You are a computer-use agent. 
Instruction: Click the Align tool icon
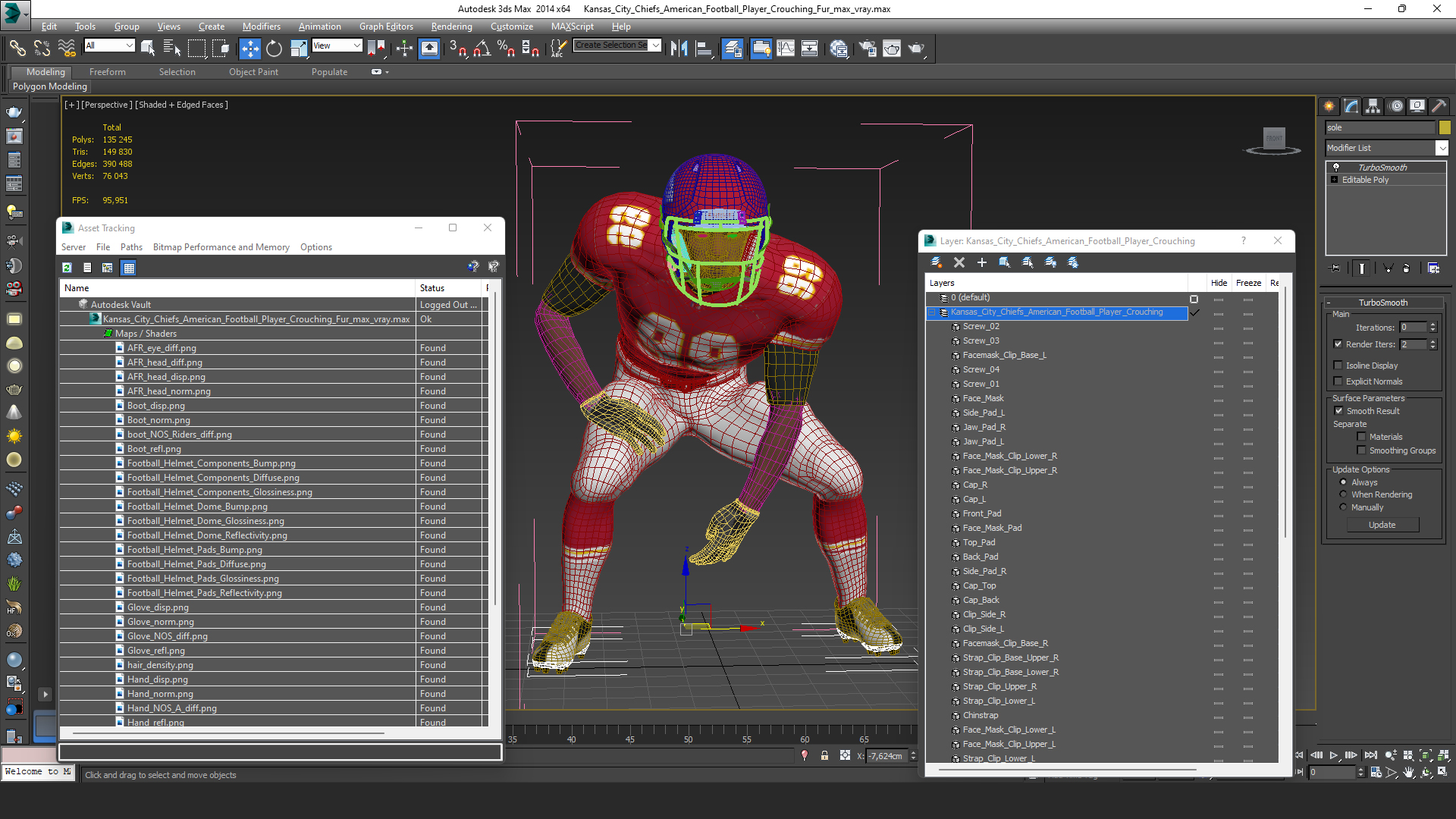point(704,49)
